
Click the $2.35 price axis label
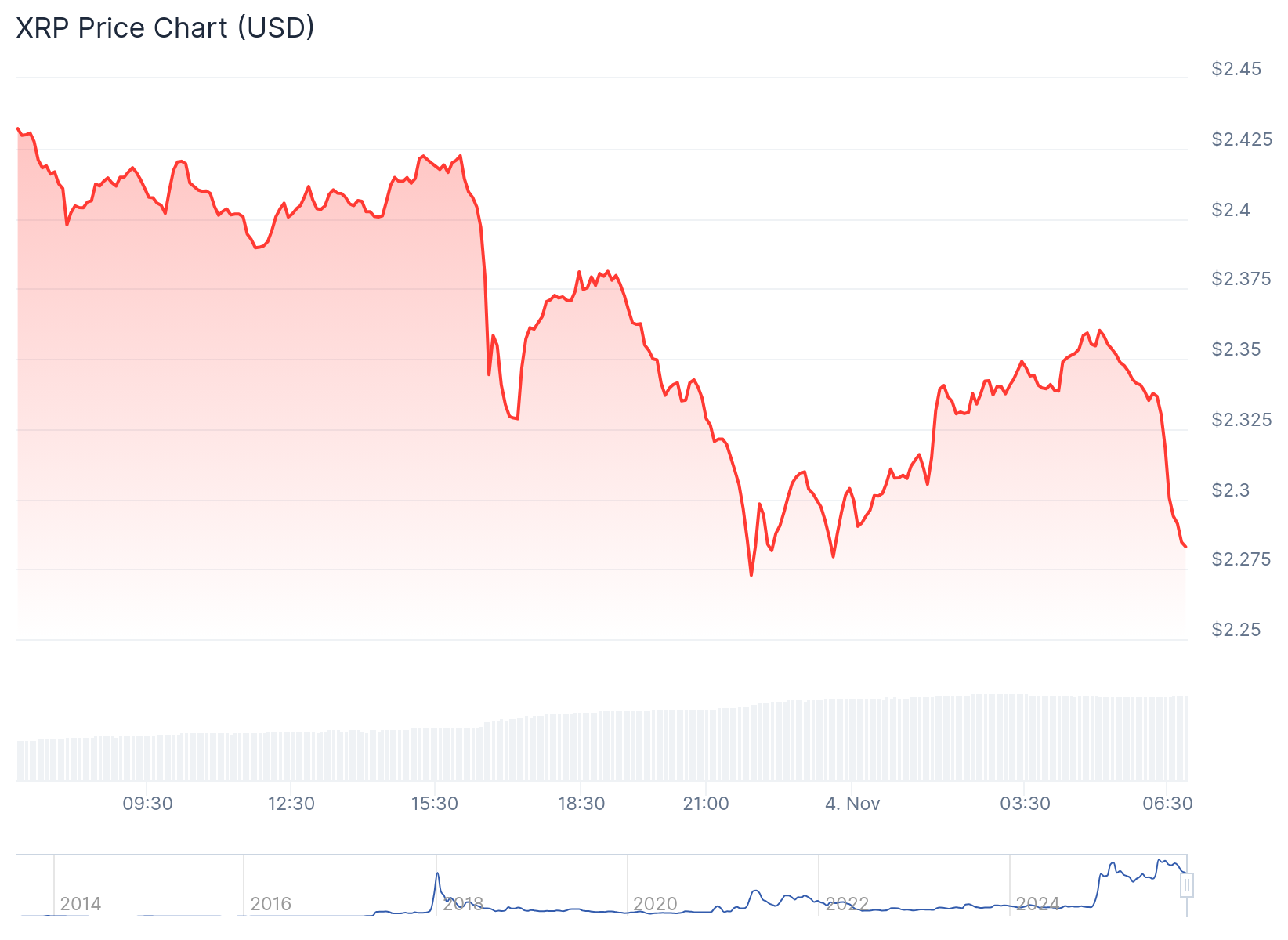point(1236,349)
